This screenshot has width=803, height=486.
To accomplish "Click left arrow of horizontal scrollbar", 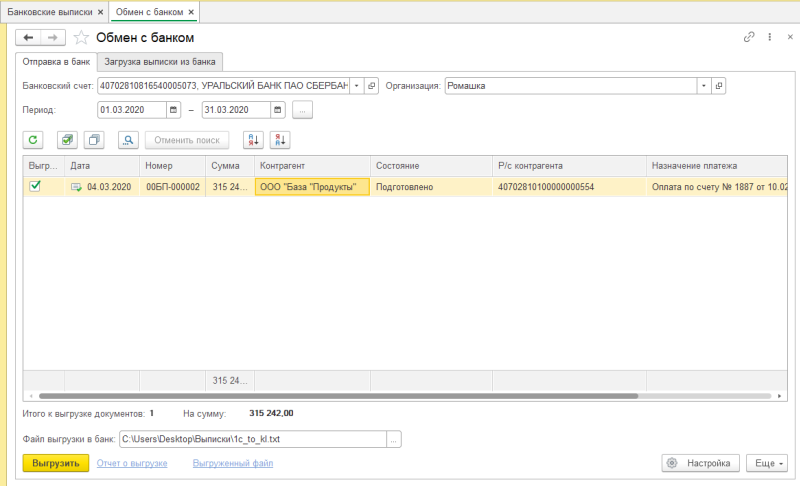I will pyautogui.click(x=31, y=396).
